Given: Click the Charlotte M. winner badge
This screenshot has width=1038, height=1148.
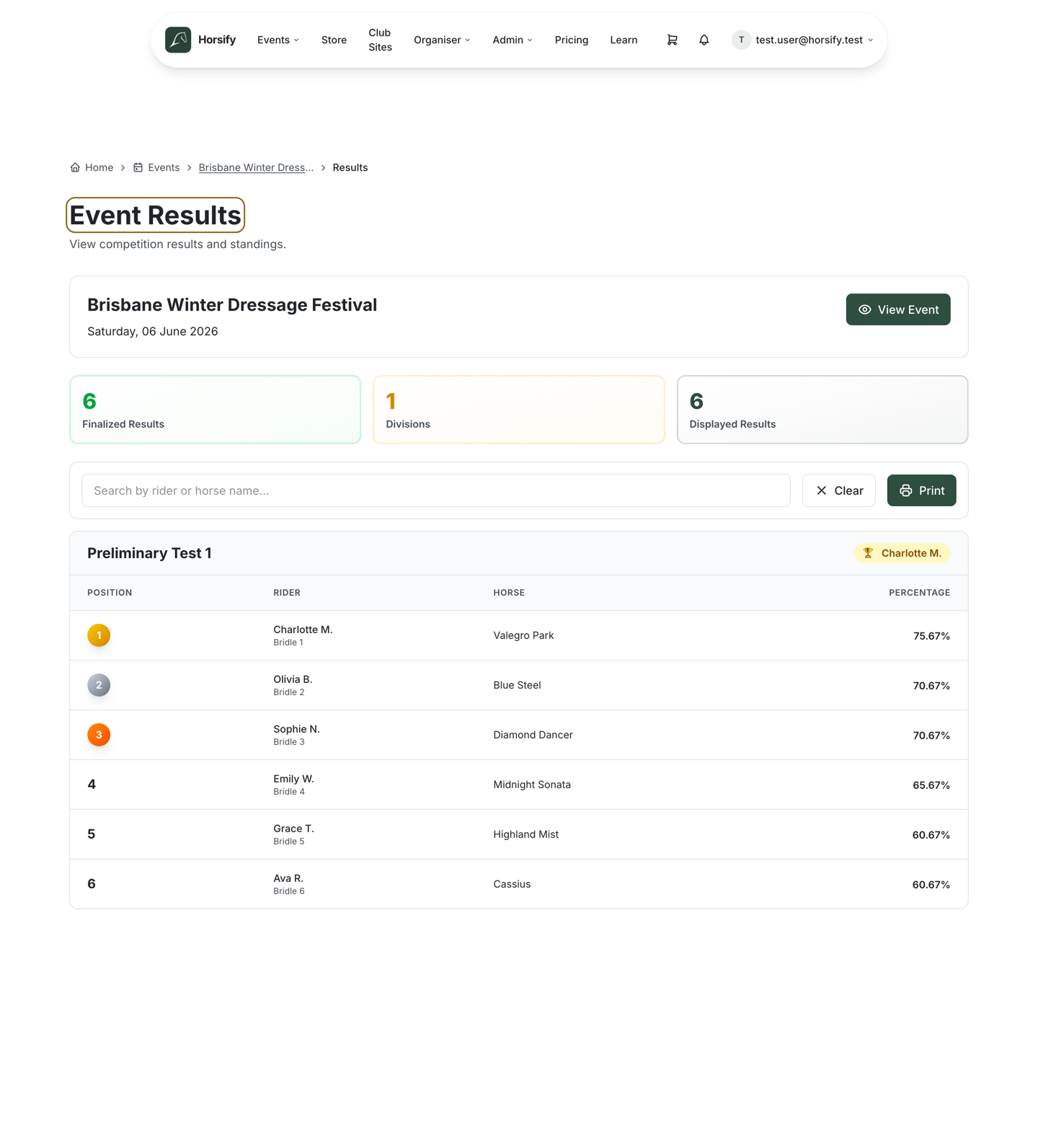Looking at the screenshot, I should click(x=902, y=553).
